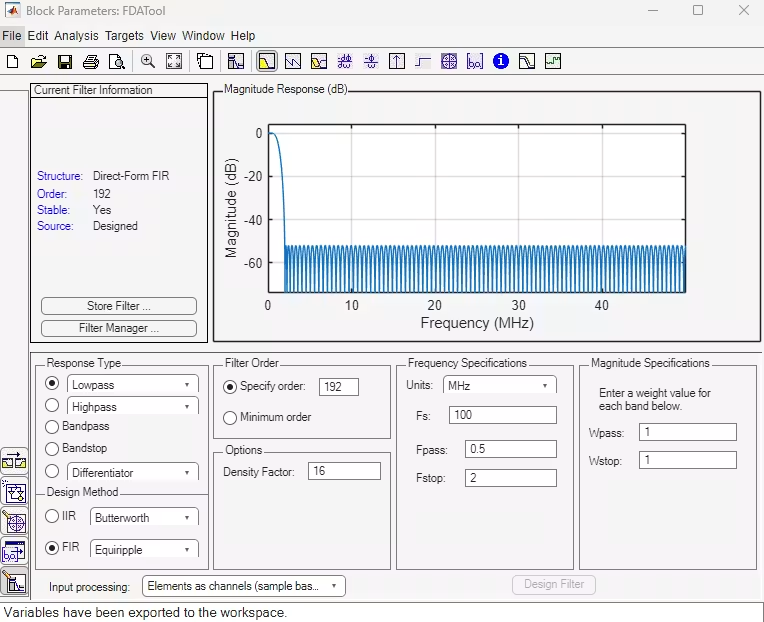Activate the Zoom In magnifier tool
Viewport: 764px width, 622px height.
point(148,61)
